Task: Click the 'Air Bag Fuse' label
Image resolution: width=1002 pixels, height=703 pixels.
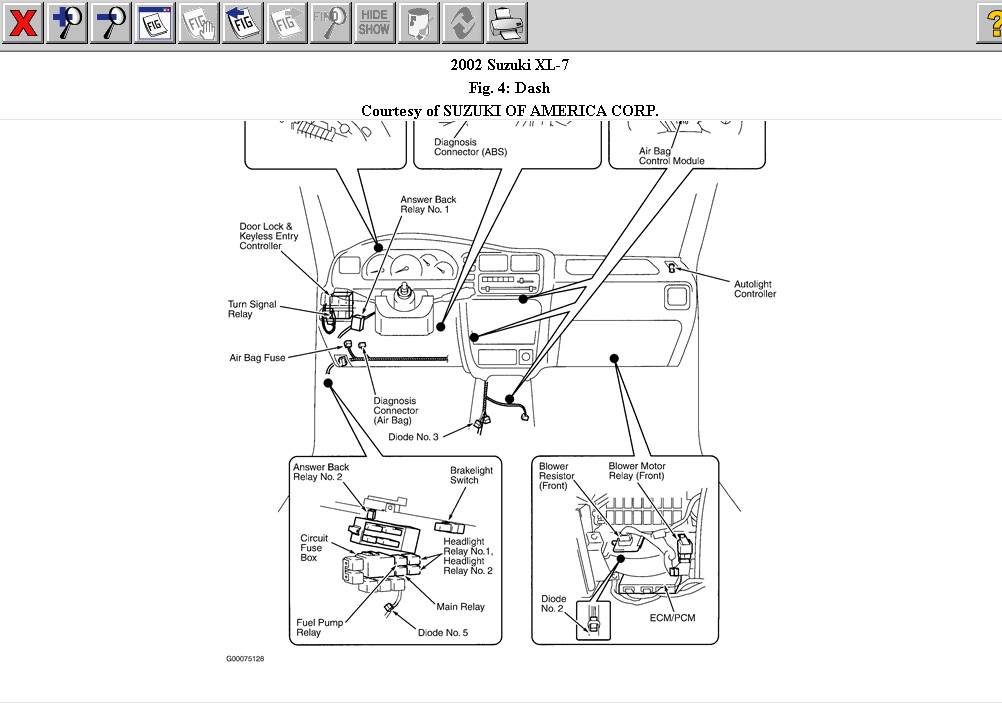Action: tap(257, 358)
